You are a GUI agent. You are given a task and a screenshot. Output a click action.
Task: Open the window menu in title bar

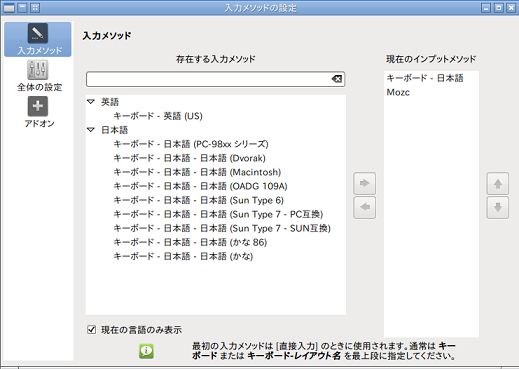pos(9,8)
